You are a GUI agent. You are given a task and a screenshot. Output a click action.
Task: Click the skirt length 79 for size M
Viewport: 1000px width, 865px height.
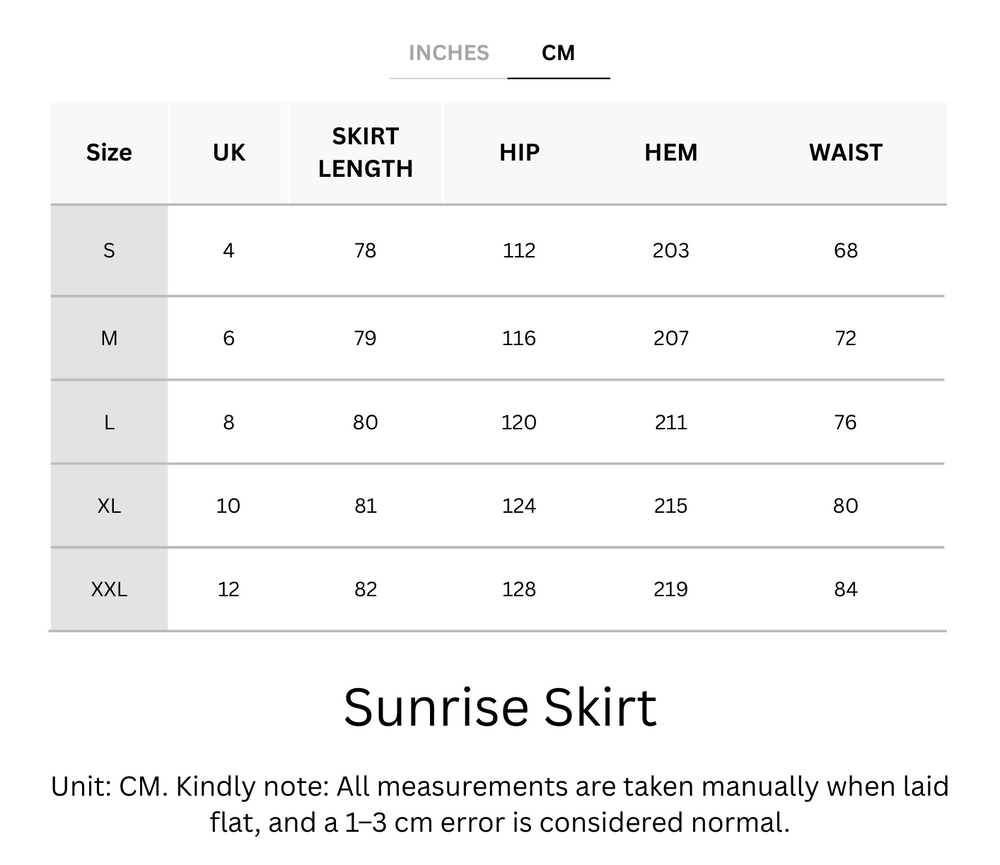[x=364, y=338]
